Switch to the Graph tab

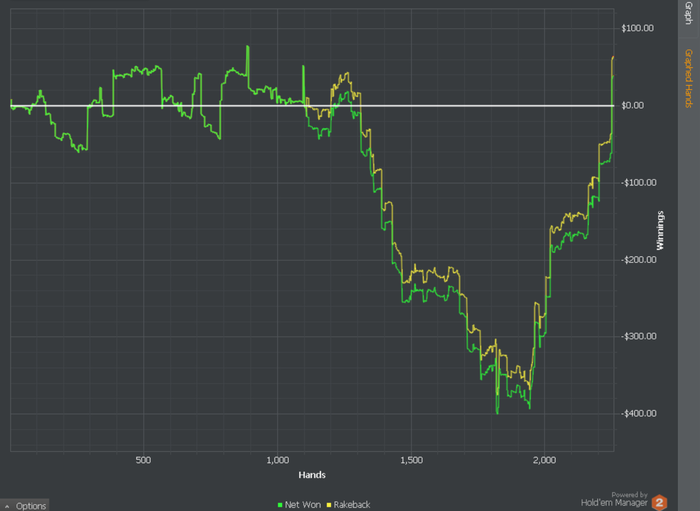click(x=689, y=13)
